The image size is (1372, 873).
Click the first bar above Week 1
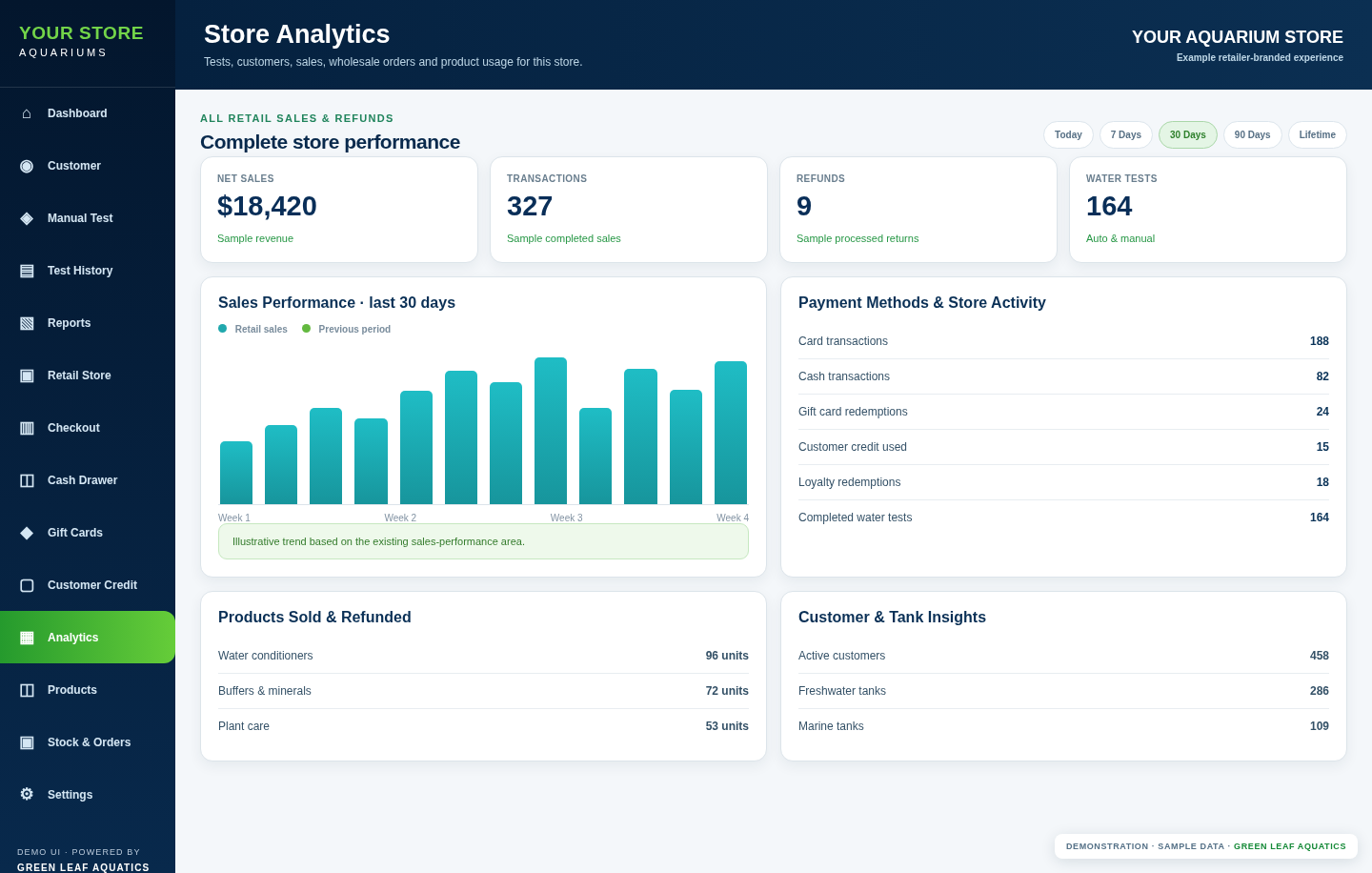pos(236,473)
